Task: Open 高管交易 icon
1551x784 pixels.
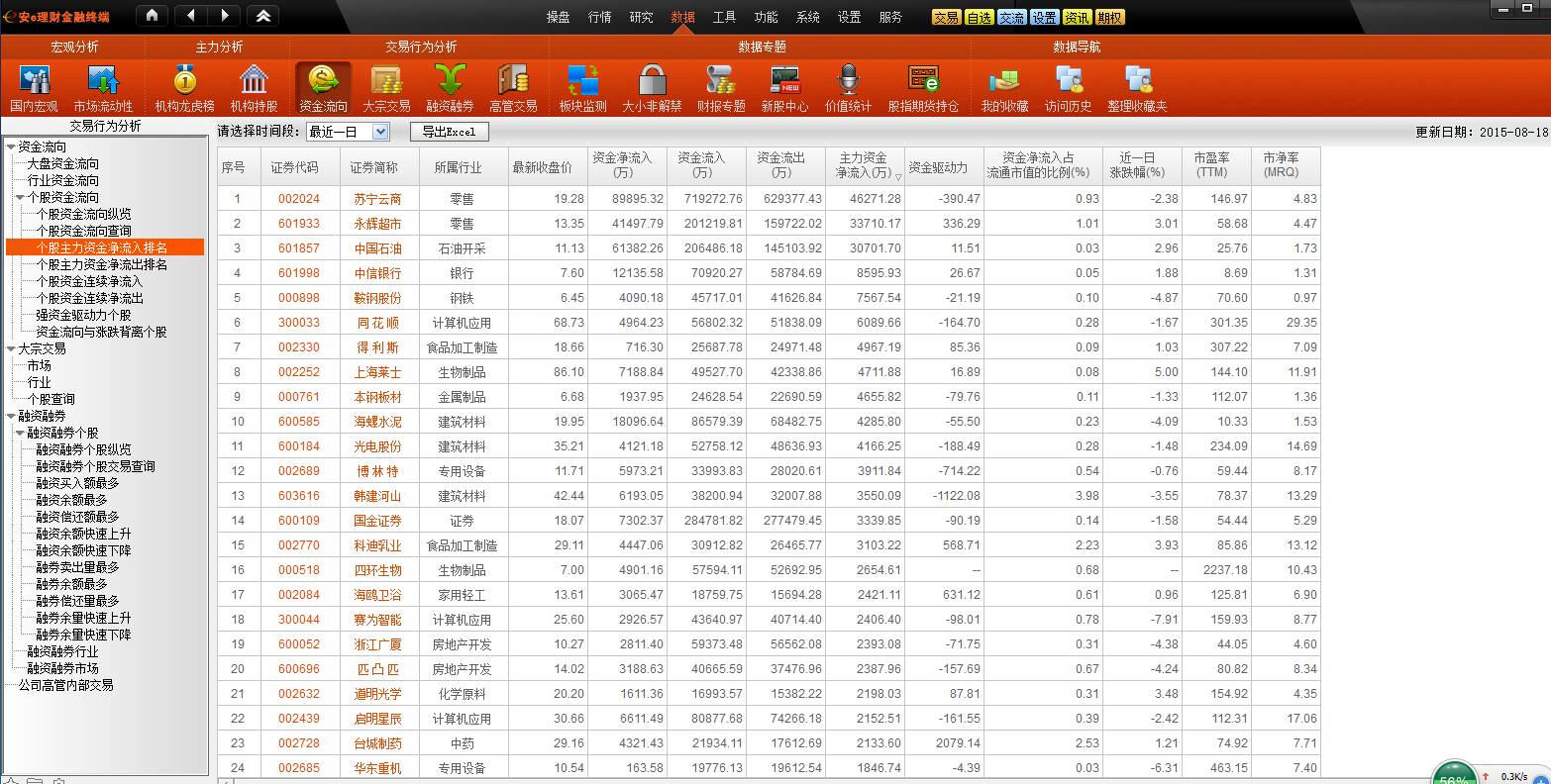Action: click(513, 89)
